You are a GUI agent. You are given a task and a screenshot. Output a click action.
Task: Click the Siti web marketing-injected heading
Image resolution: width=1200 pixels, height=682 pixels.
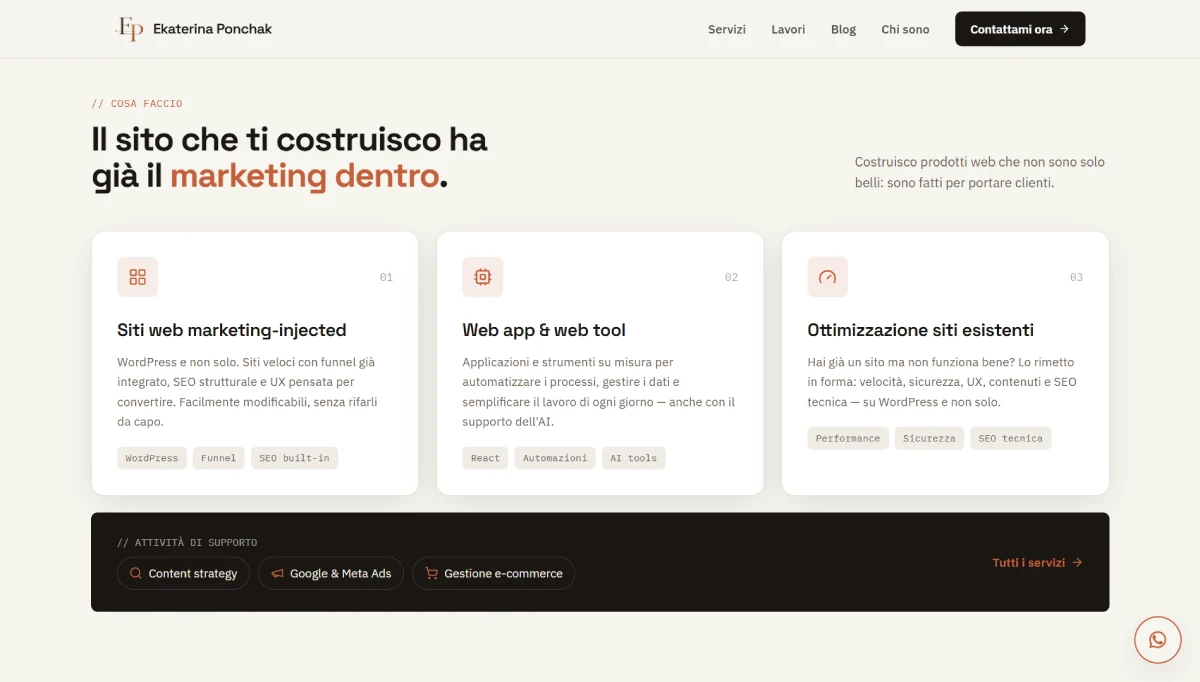232,330
